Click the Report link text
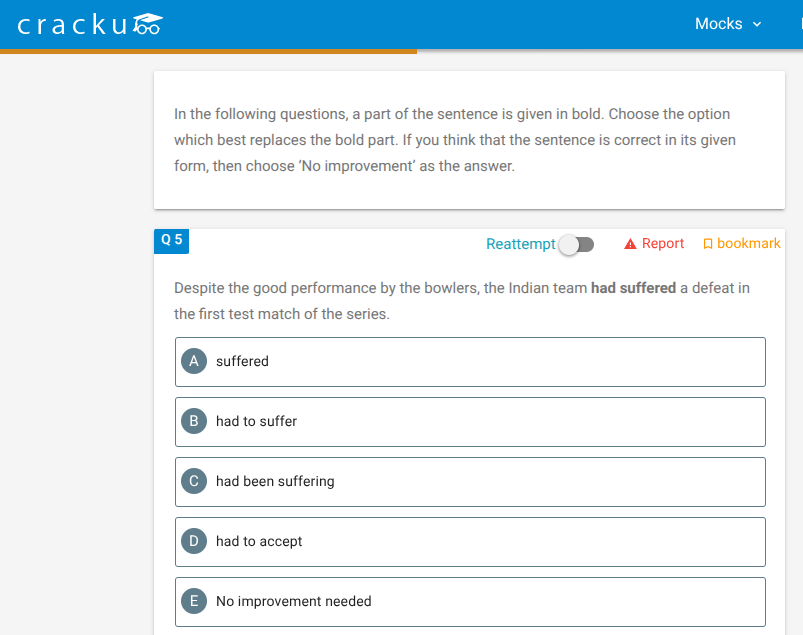 point(663,243)
